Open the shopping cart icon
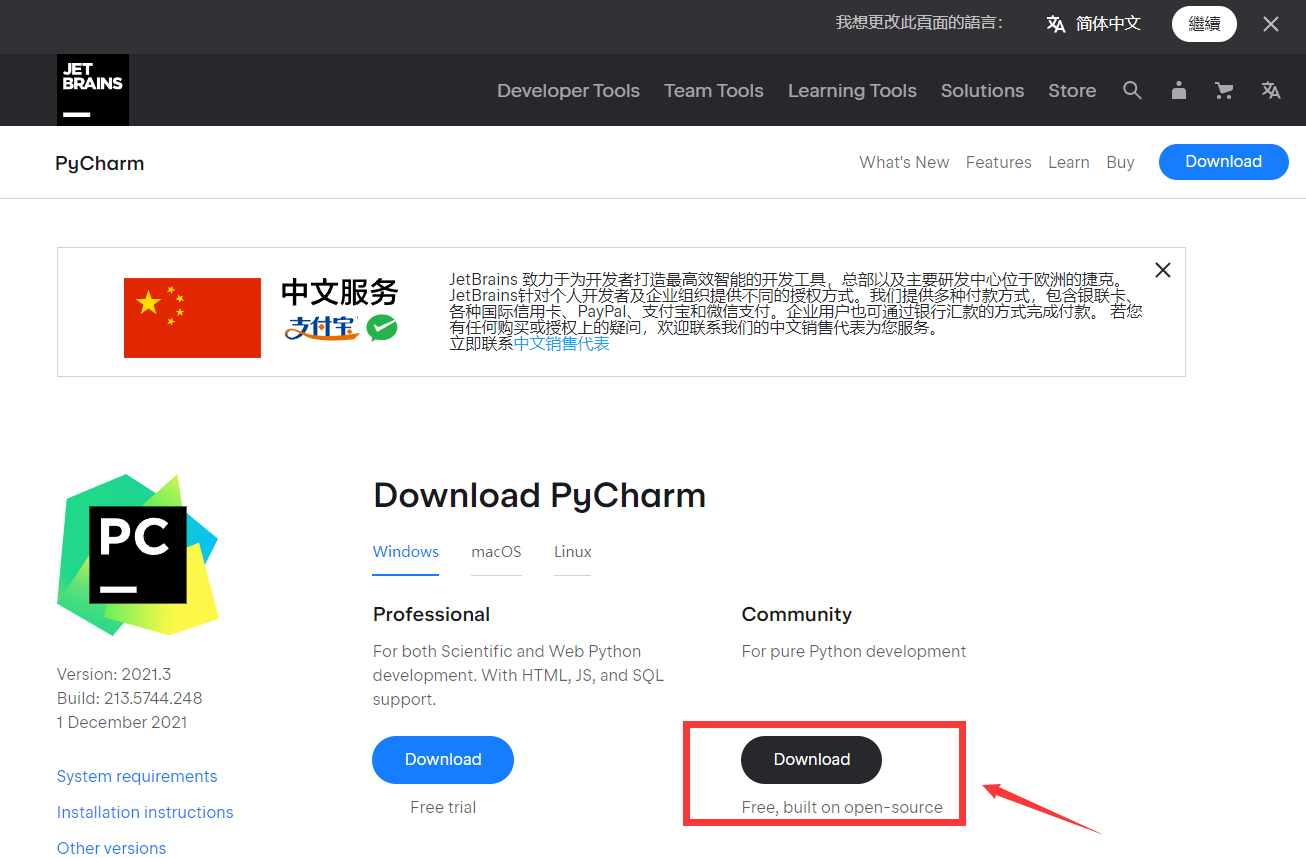Image resolution: width=1306 pixels, height=858 pixels. point(1224,90)
